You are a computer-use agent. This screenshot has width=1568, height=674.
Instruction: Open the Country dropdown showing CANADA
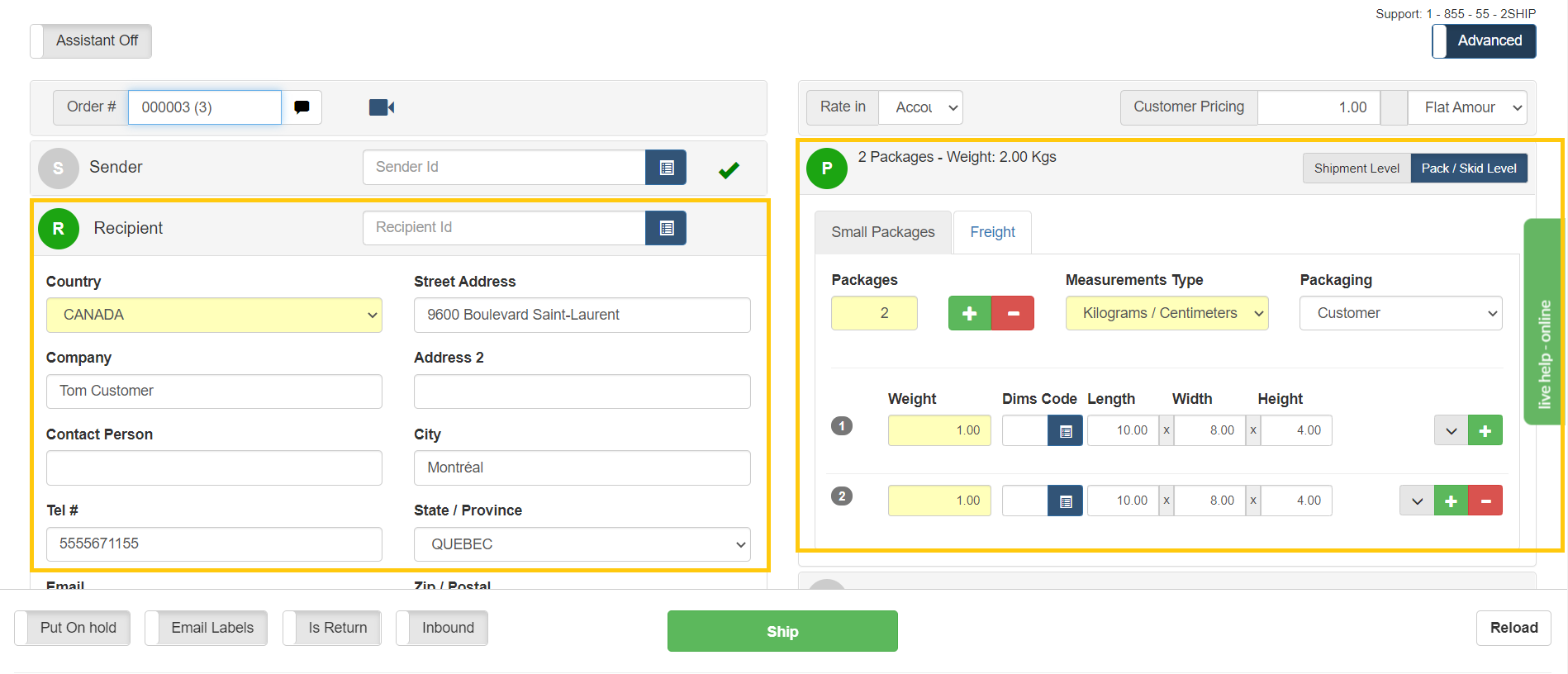tap(214, 315)
